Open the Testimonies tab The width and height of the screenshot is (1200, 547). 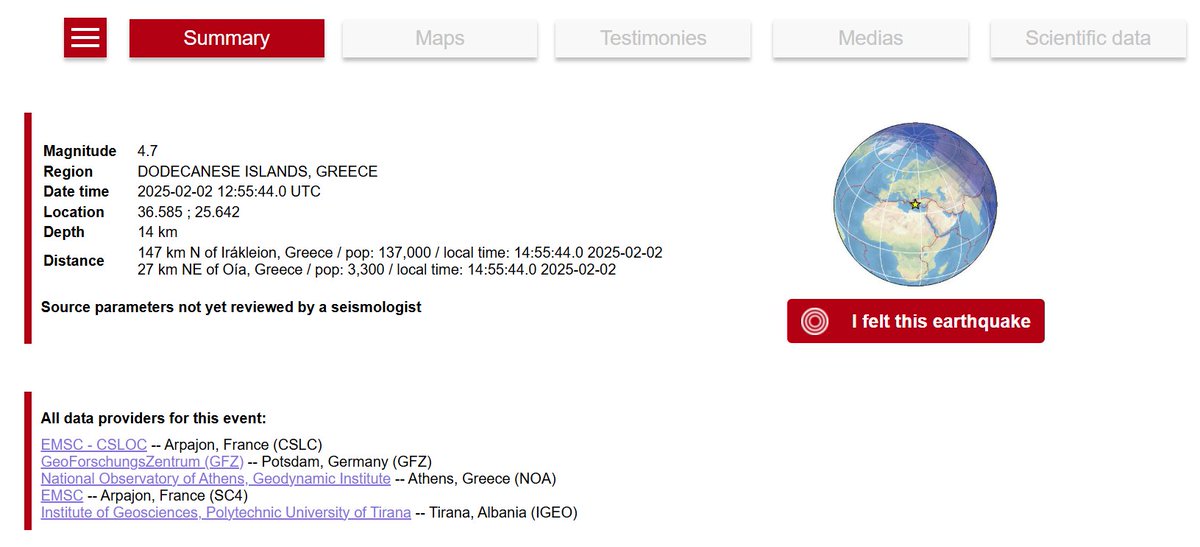tap(653, 38)
